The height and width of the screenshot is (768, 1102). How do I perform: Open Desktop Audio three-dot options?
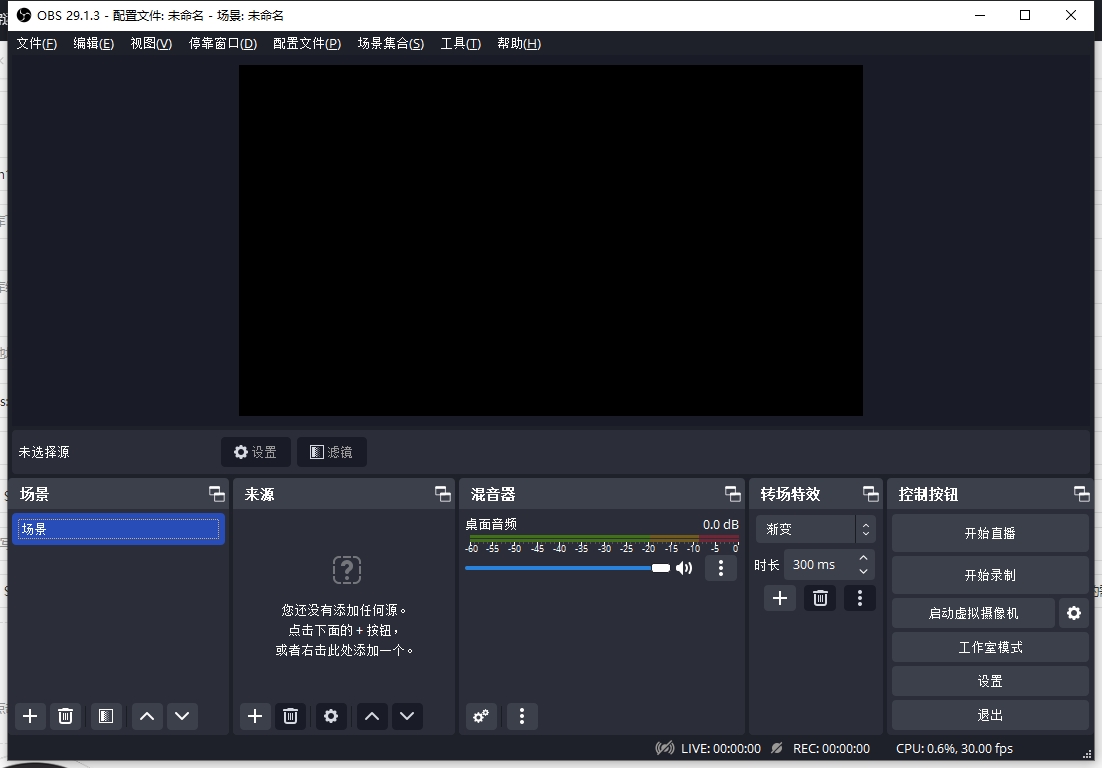(720, 568)
